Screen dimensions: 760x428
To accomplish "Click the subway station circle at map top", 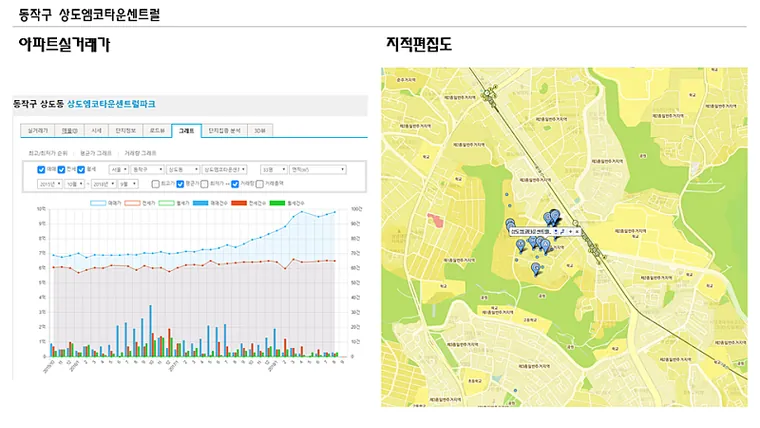I will point(487,93).
